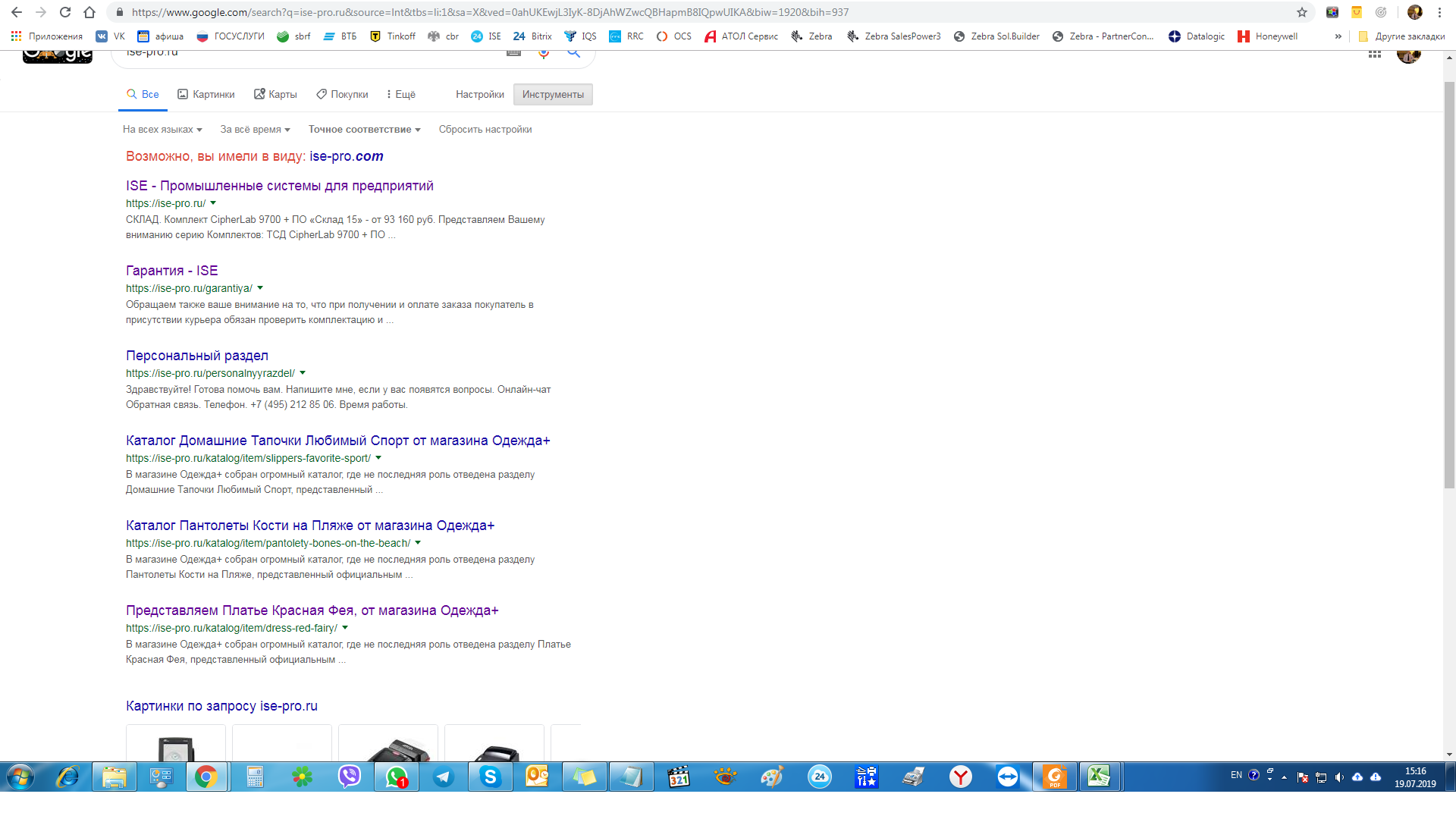The image size is (1456, 819).
Task: Submit search with the magnifier icon
Action: 574,52
